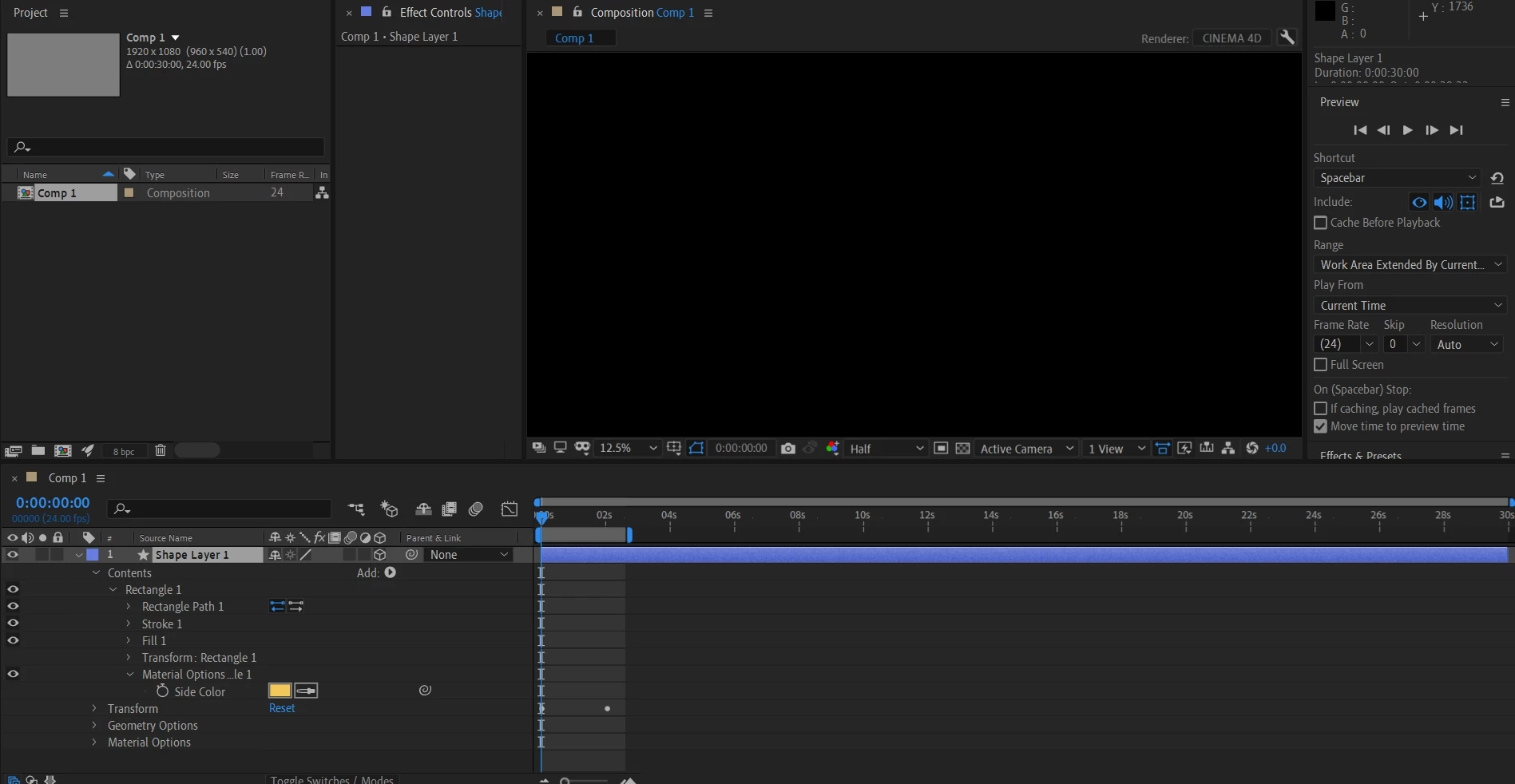Create a new folder in Project panel
The image size is (1515, 784).
(x=38, y=450)
